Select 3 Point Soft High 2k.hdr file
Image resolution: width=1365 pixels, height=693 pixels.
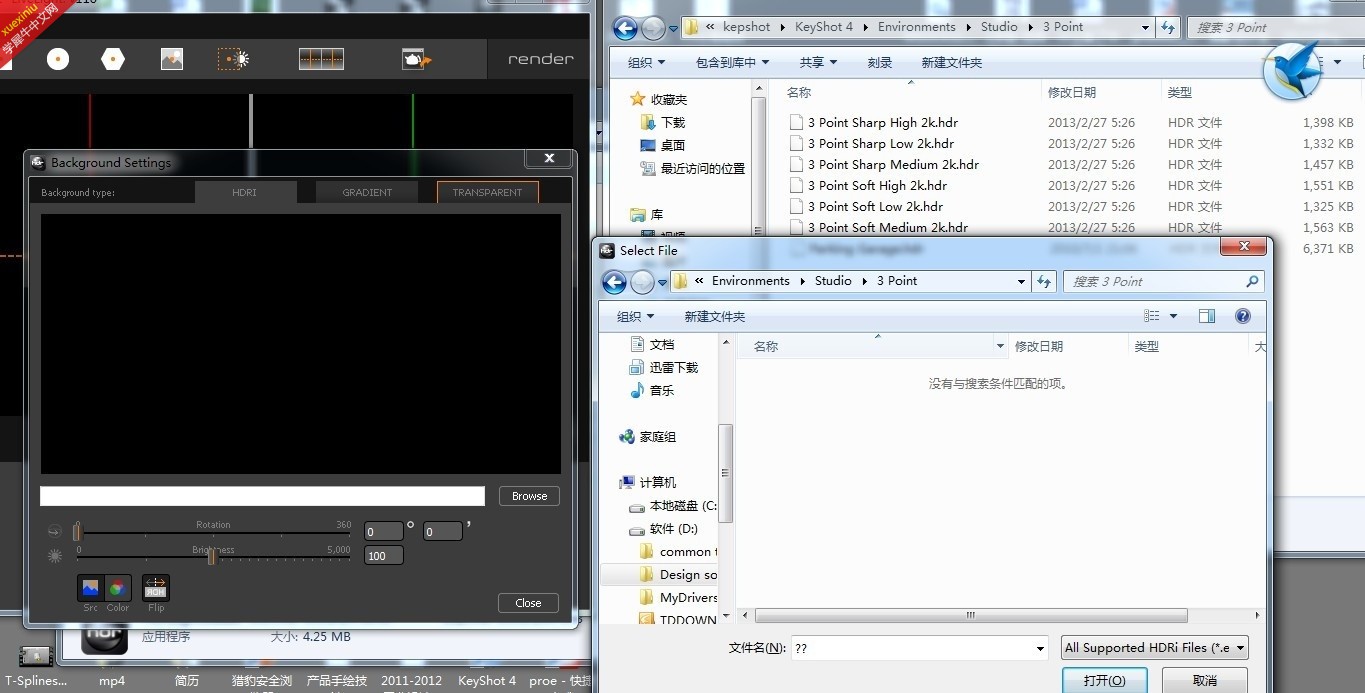click(x=877, y=185)
